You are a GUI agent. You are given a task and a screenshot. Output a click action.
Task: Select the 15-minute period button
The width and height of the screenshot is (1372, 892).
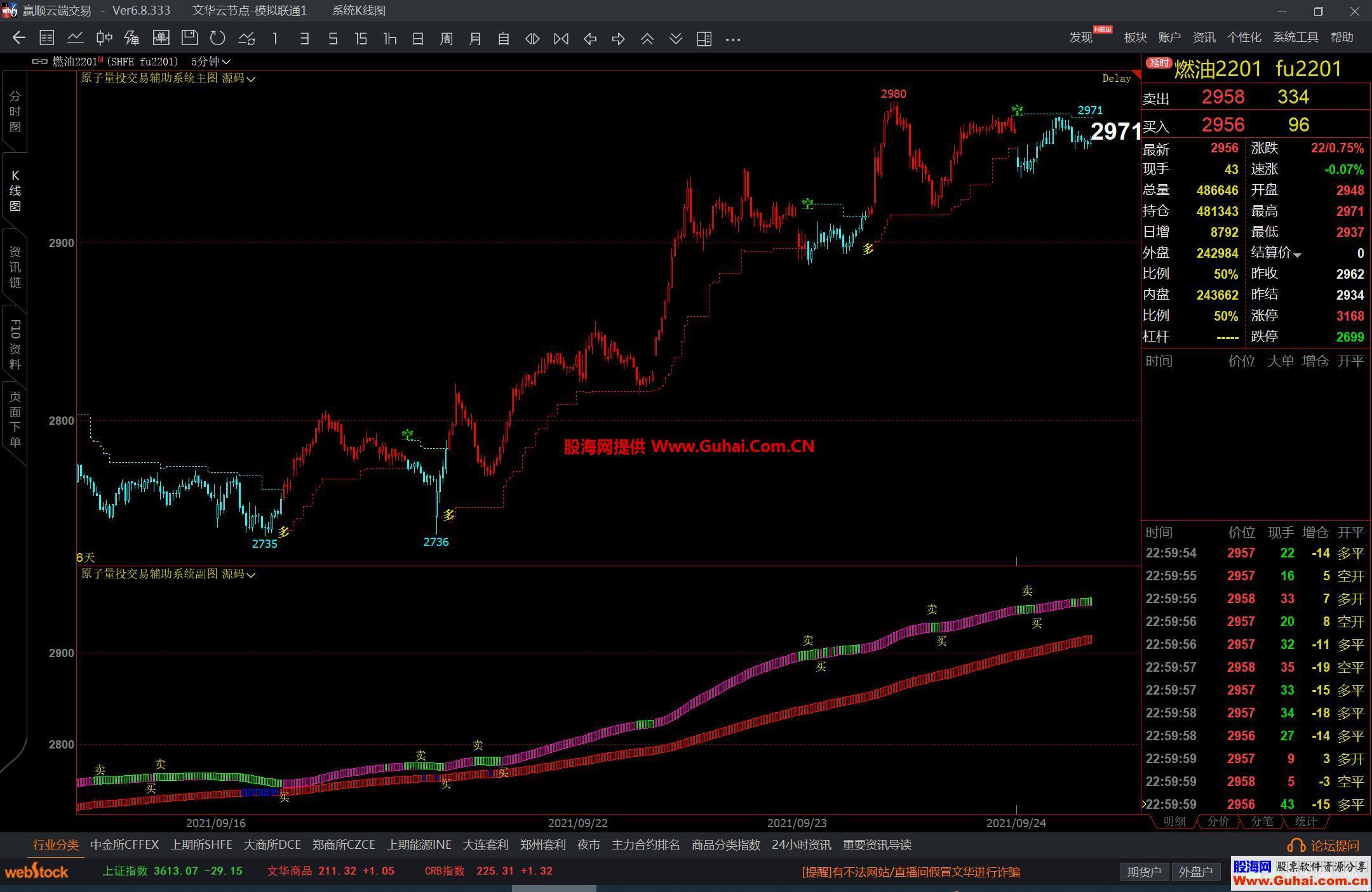361,39
